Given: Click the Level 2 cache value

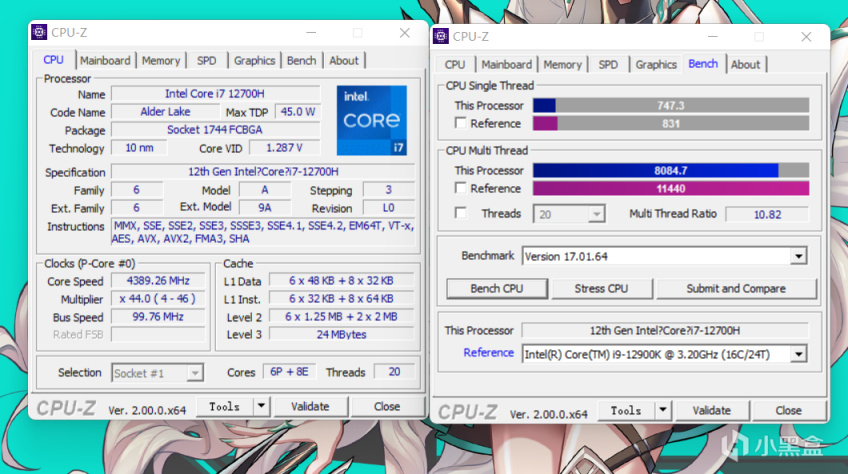Looking at the screenshot, I should click(x=341, y=317).
